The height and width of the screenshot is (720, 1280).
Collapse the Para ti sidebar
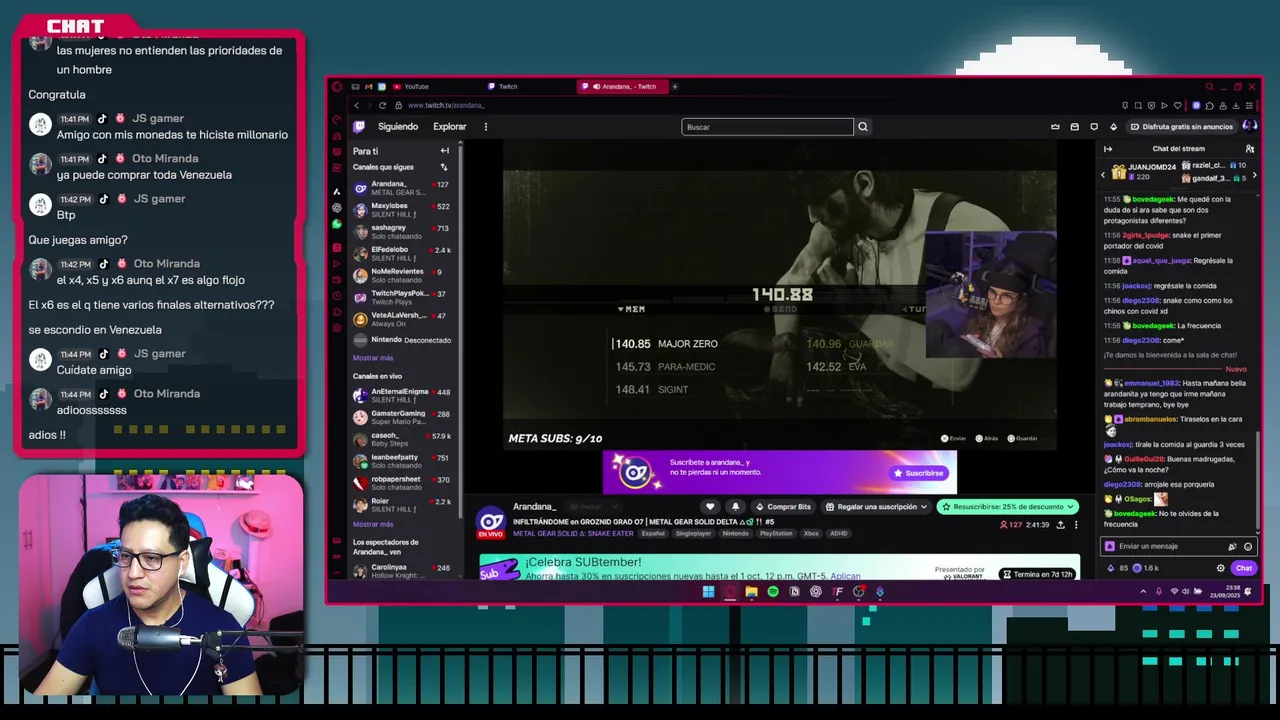[445, 151]
